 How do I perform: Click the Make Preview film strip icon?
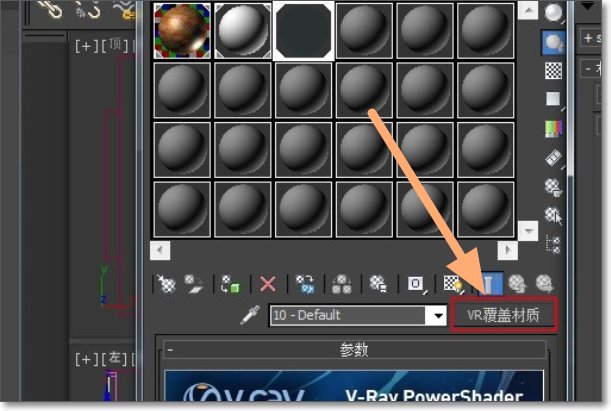pyautogui.click(x=553, y=158)
